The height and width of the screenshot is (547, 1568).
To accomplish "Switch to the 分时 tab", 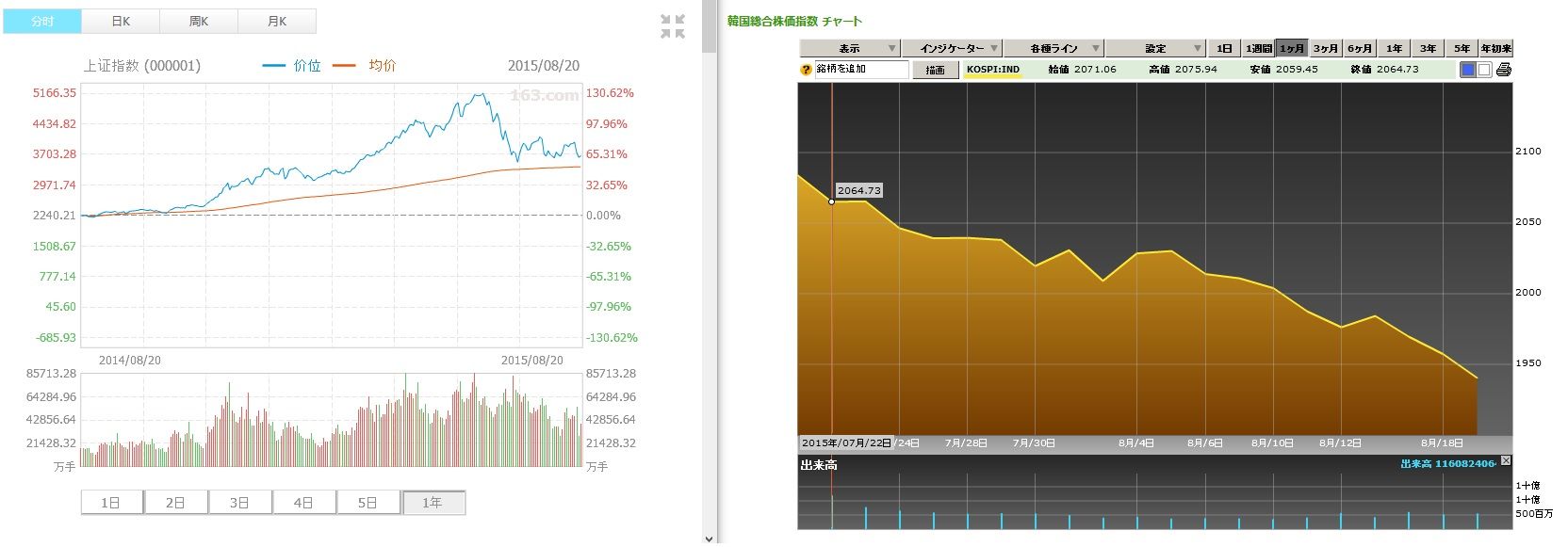I will 42,21.
